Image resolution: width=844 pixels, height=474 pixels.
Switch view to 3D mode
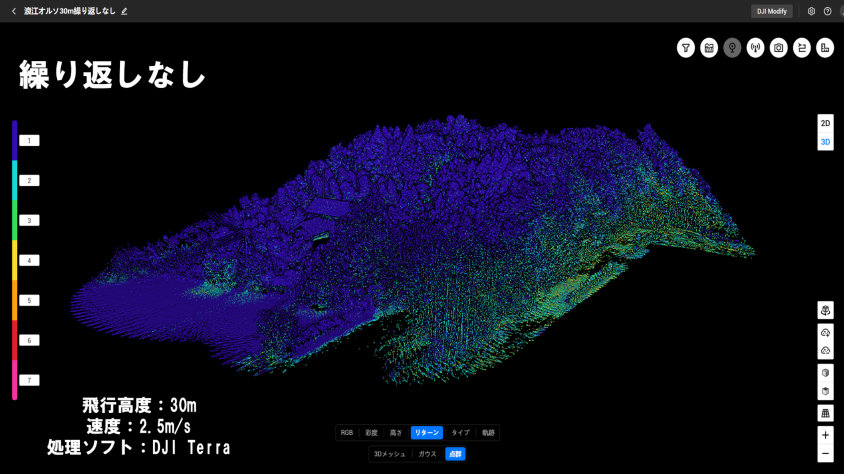825,142
